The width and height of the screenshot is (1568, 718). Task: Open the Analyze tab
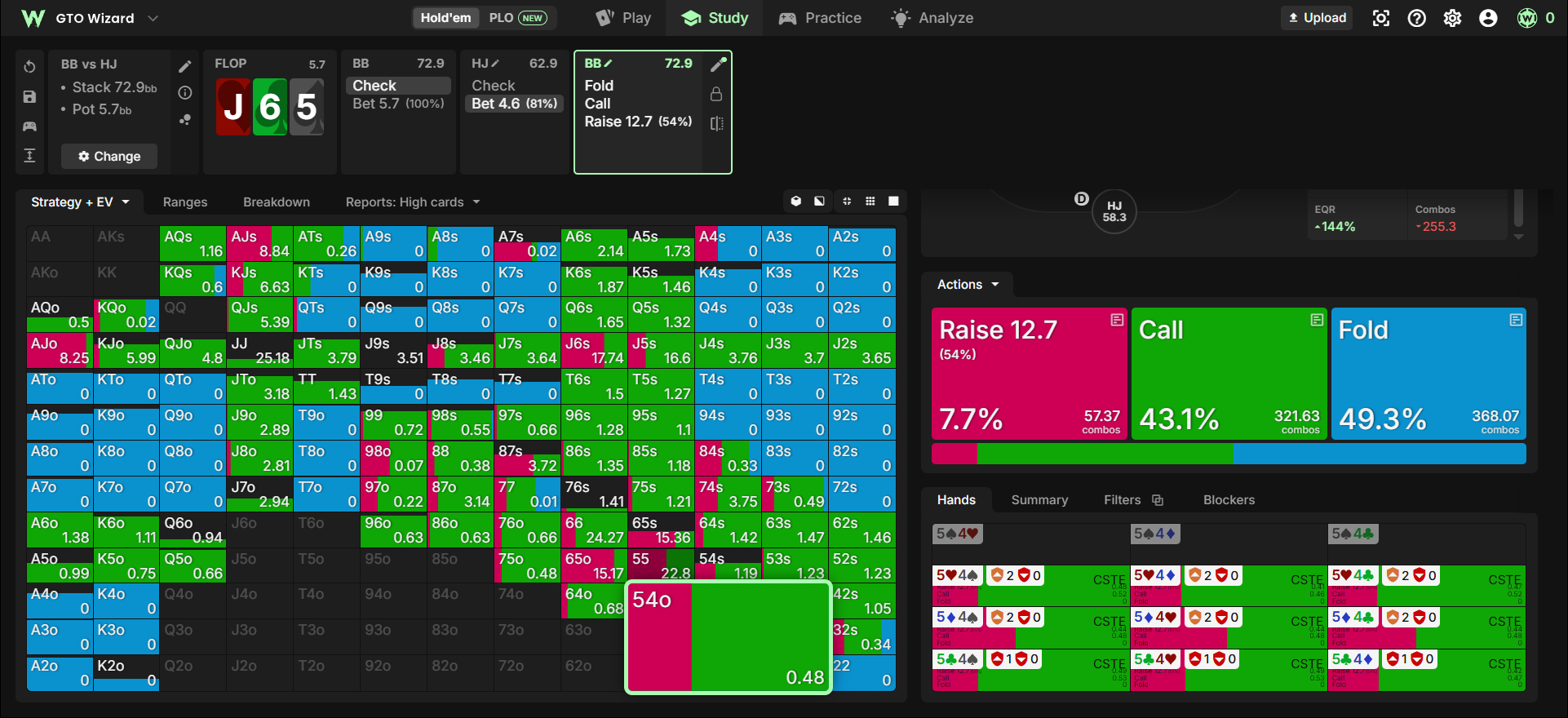(932, 18)
